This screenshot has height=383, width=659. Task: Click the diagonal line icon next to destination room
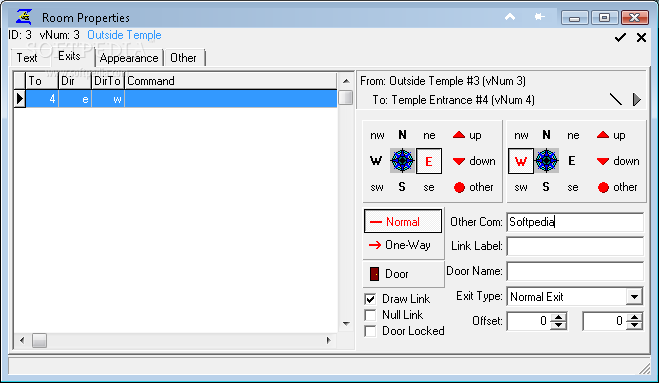[616, 100]
